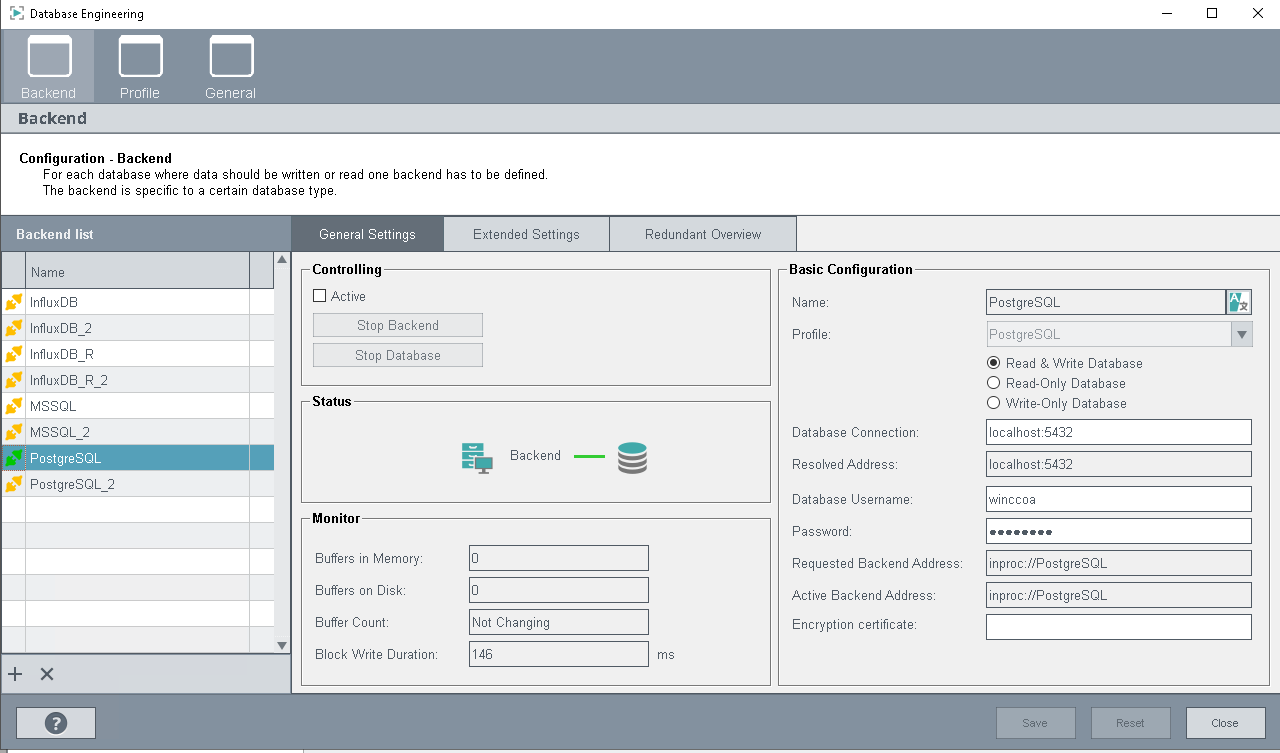The height and width of the screenshot is (753, 1280).
Task: Select Write-Only Database option
Action: click(x=994, y=403)
